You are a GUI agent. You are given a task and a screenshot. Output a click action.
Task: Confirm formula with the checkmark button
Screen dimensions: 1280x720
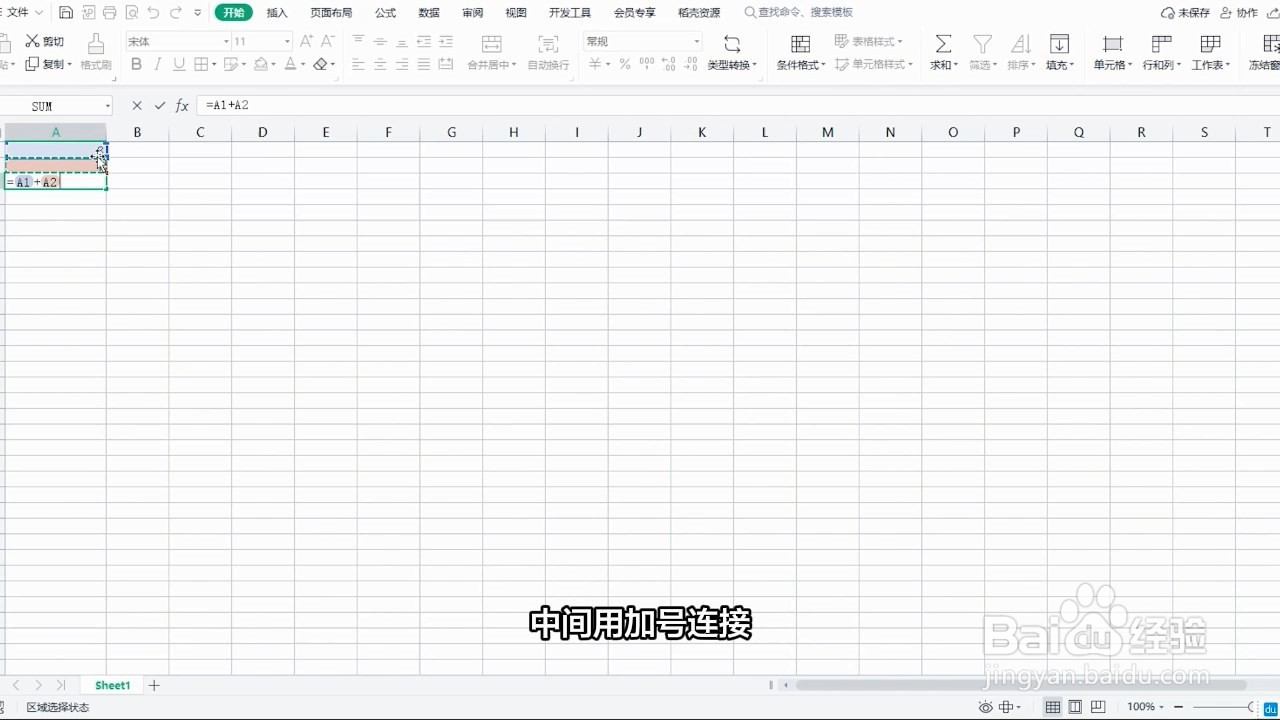coord(158,105)
